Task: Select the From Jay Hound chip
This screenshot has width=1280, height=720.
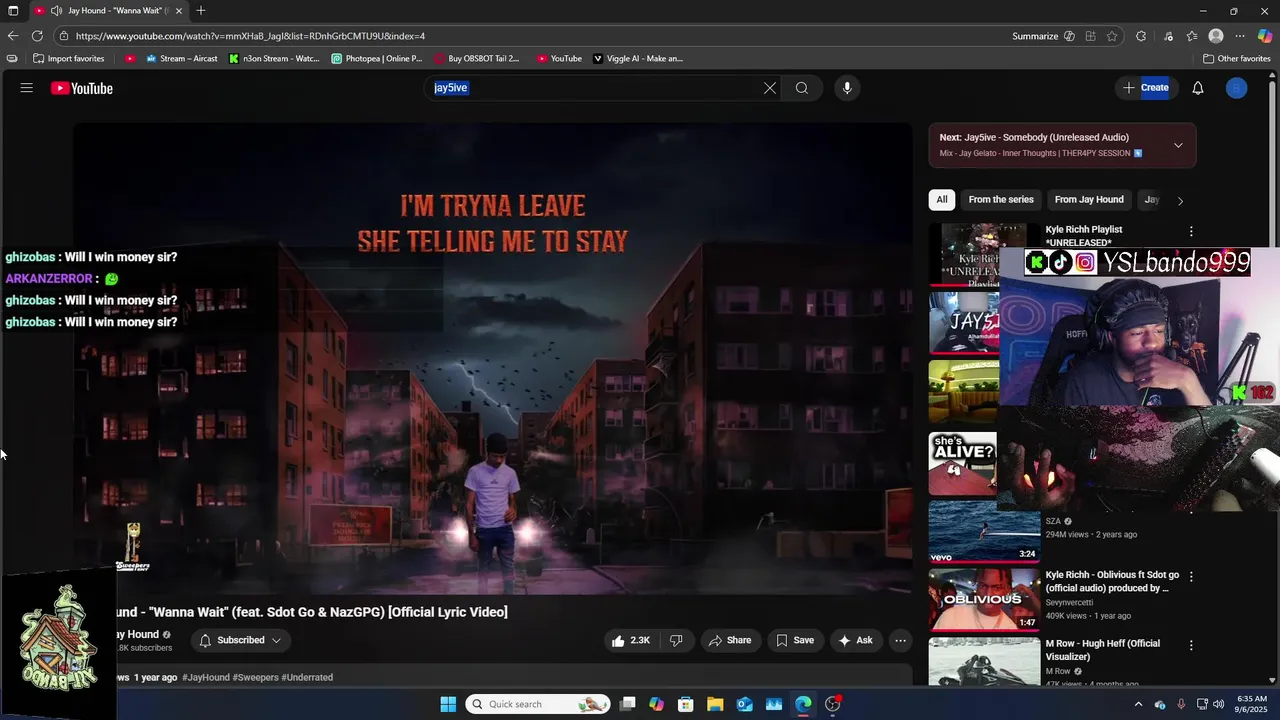Action: coord(1089,199)
